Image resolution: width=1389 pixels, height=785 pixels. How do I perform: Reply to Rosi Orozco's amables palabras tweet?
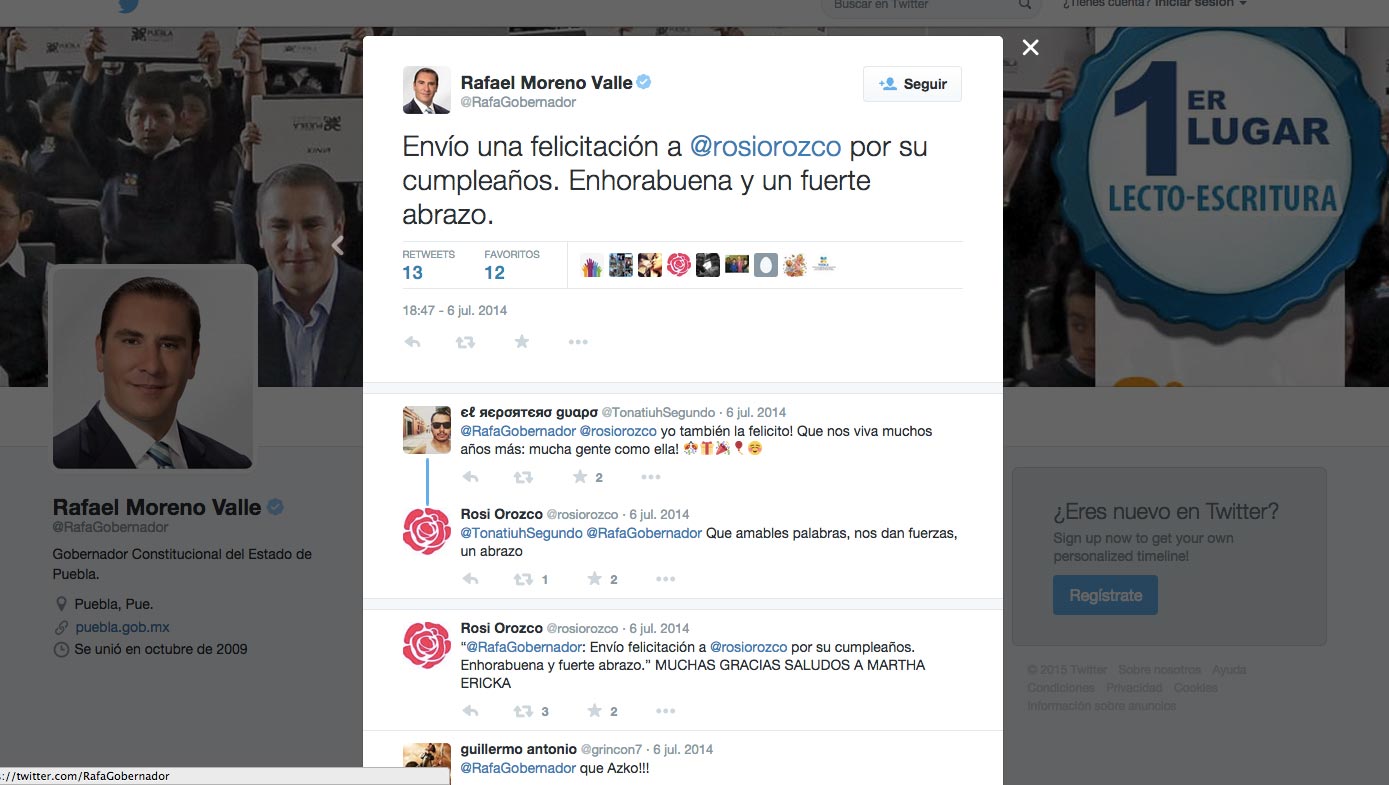click(471, 579)
